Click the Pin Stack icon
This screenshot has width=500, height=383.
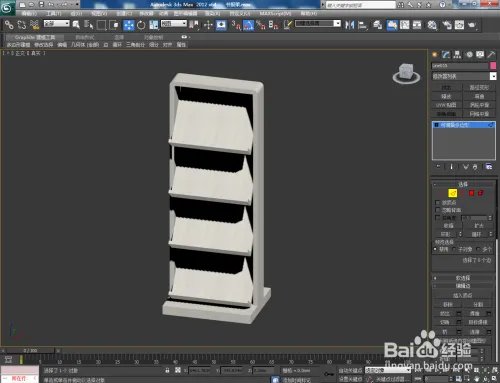click(438, 166)
